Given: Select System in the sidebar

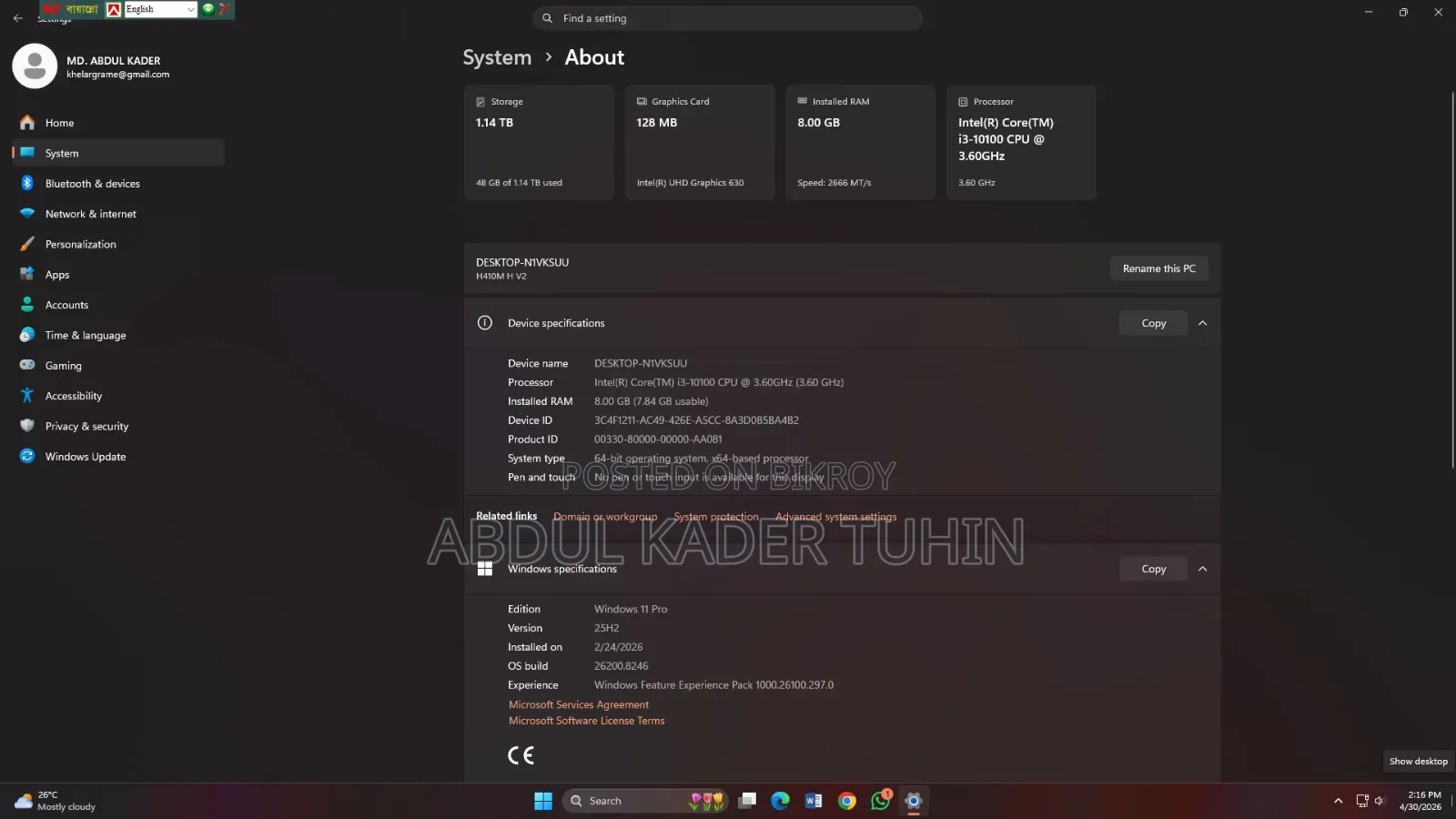Looking at the screenshot, I should pos(118,153).
